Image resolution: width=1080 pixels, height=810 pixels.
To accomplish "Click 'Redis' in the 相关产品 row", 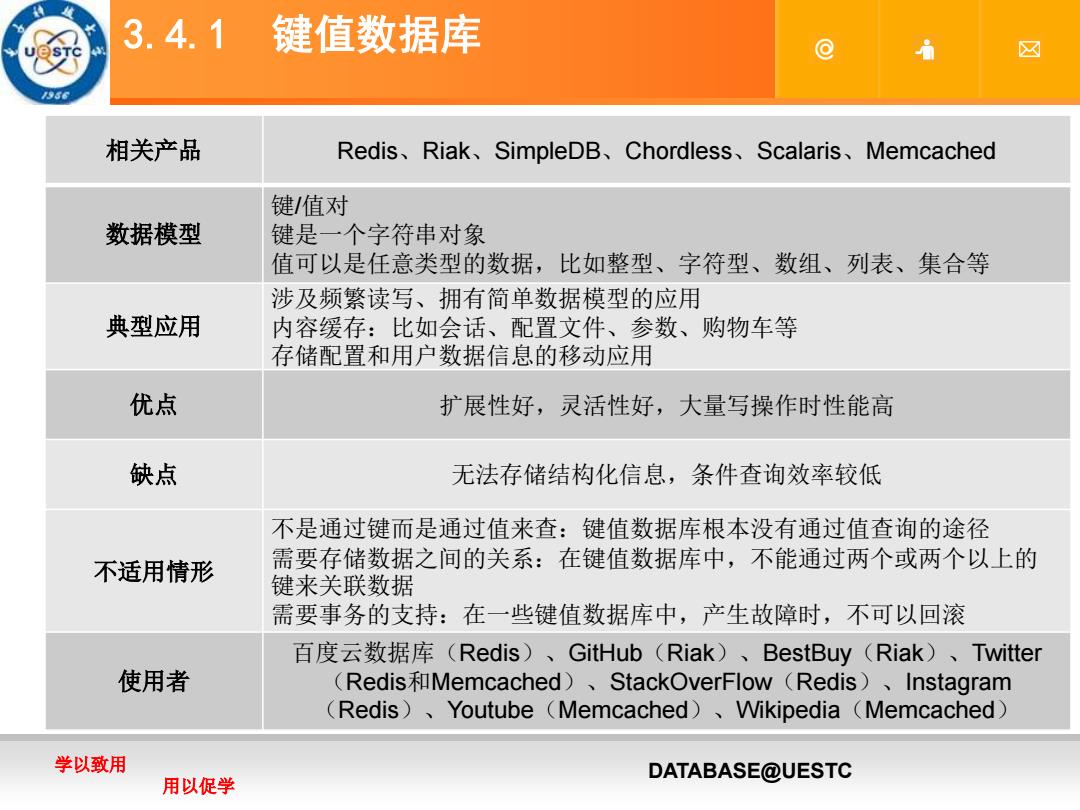I will pyautogui.click(x=368, y=151).
